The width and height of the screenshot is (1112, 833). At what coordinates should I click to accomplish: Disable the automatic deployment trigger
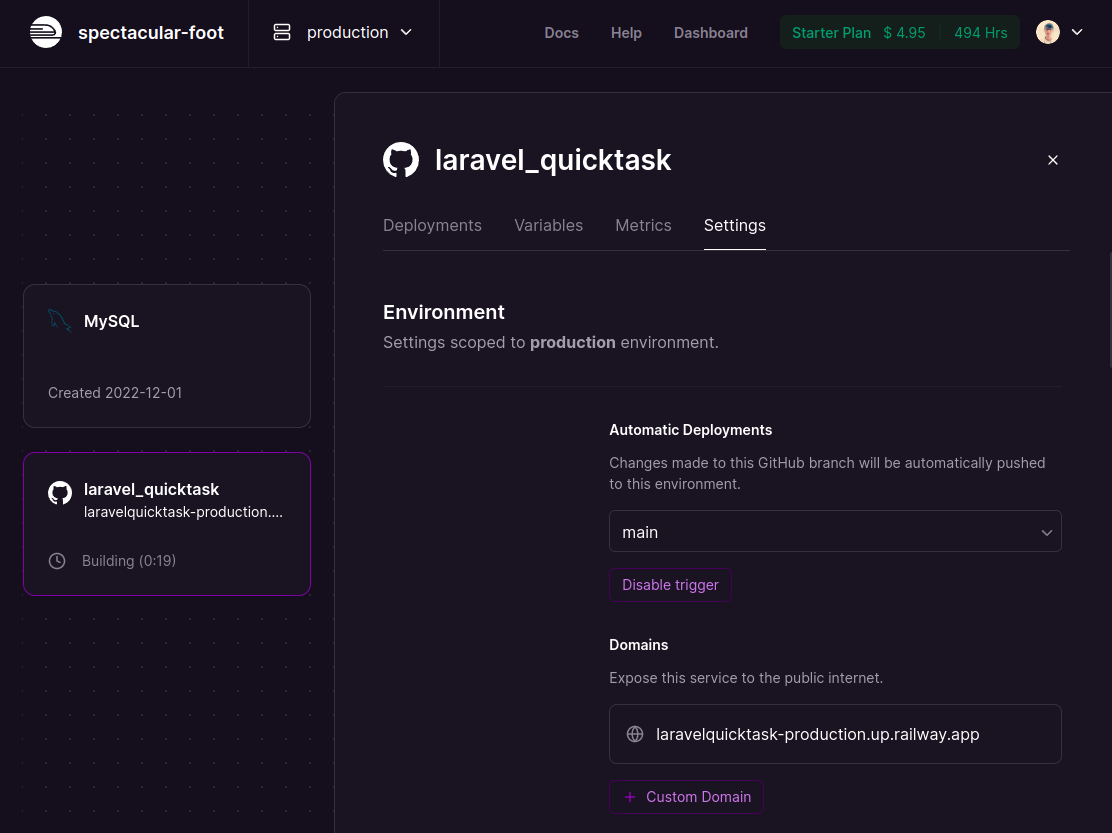tap(670, 584)
